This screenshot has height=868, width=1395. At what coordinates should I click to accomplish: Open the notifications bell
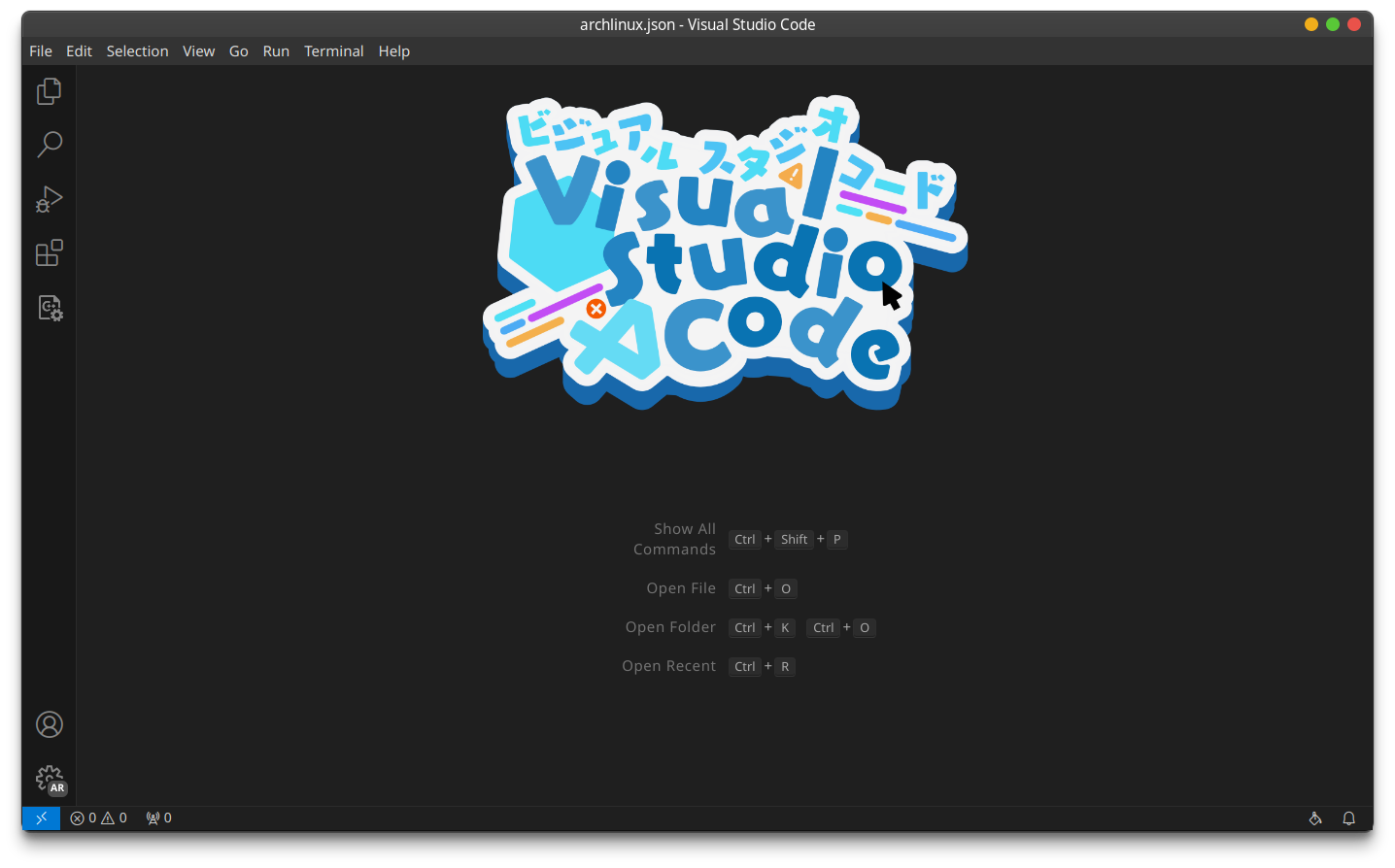coord(1348,818)
